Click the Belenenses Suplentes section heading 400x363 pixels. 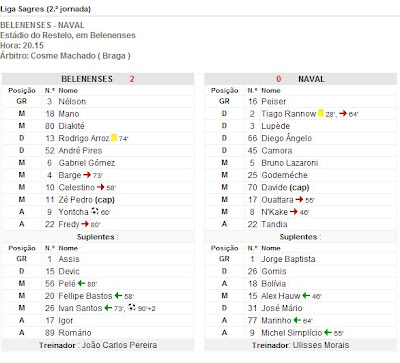pyautogui.click(x=96, y=237)
